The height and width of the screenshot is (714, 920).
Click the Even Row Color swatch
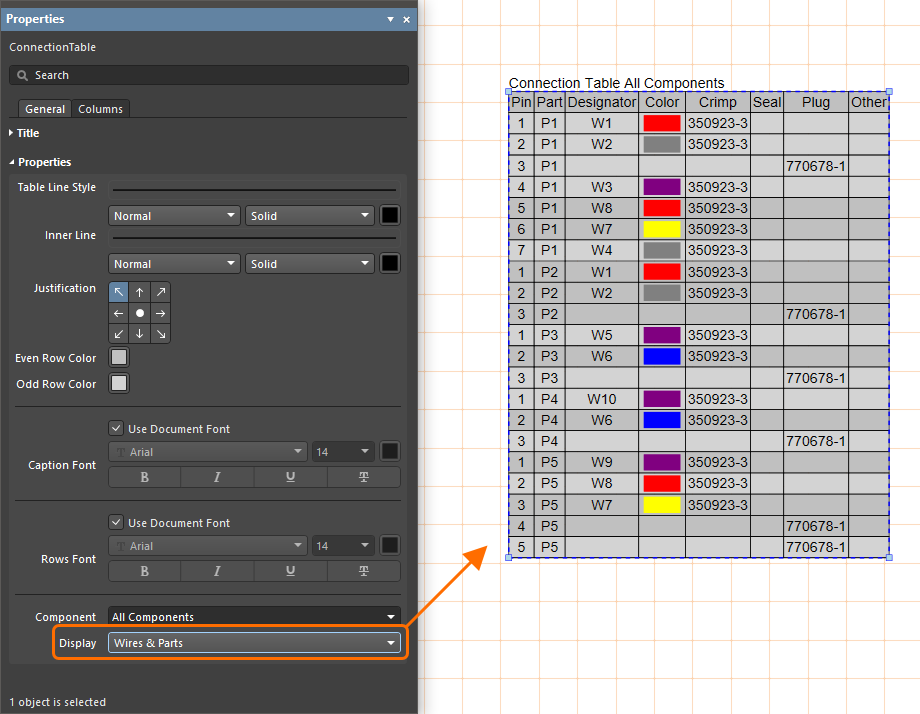click(x=119, y=358)
